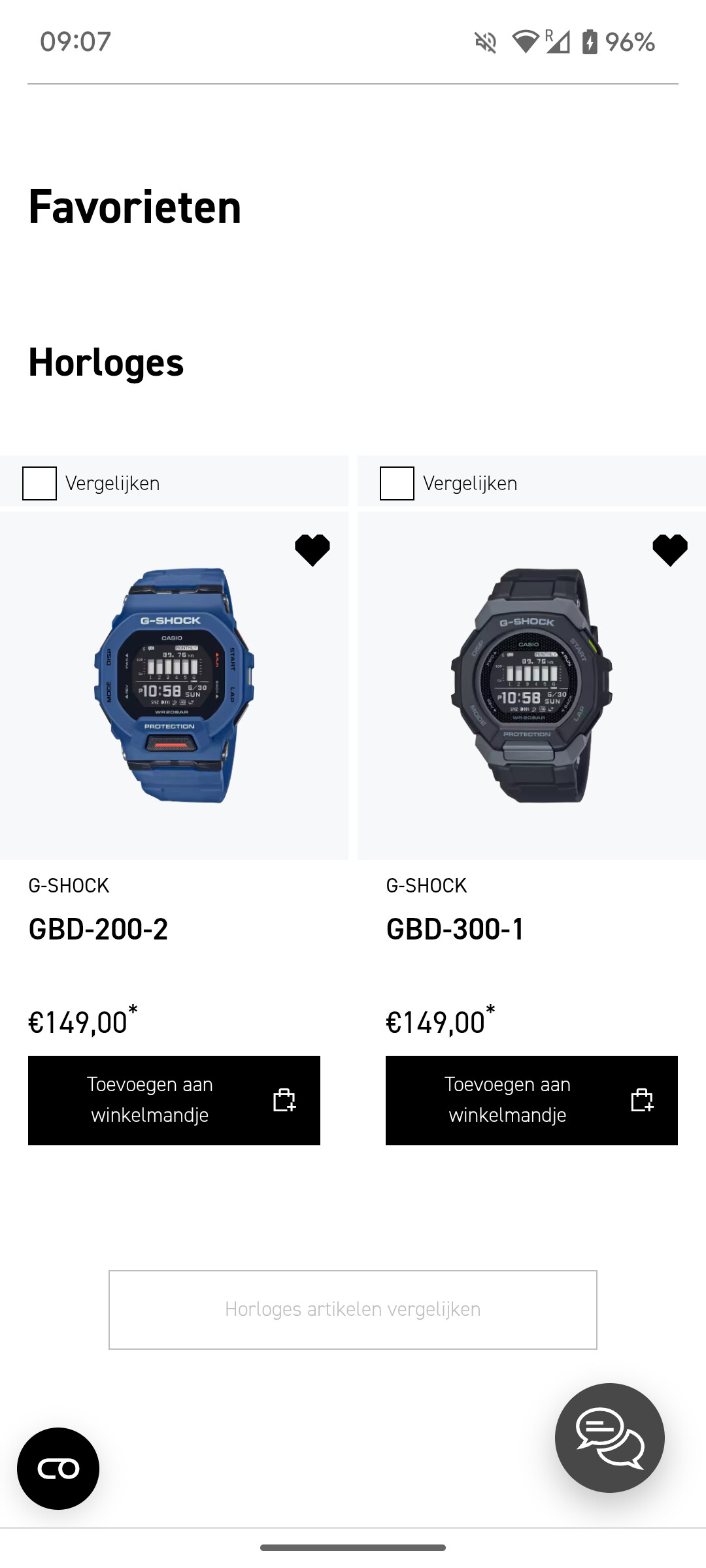Tap the black round link icon
The image size is (706, 1568).
coord(58,1468)
